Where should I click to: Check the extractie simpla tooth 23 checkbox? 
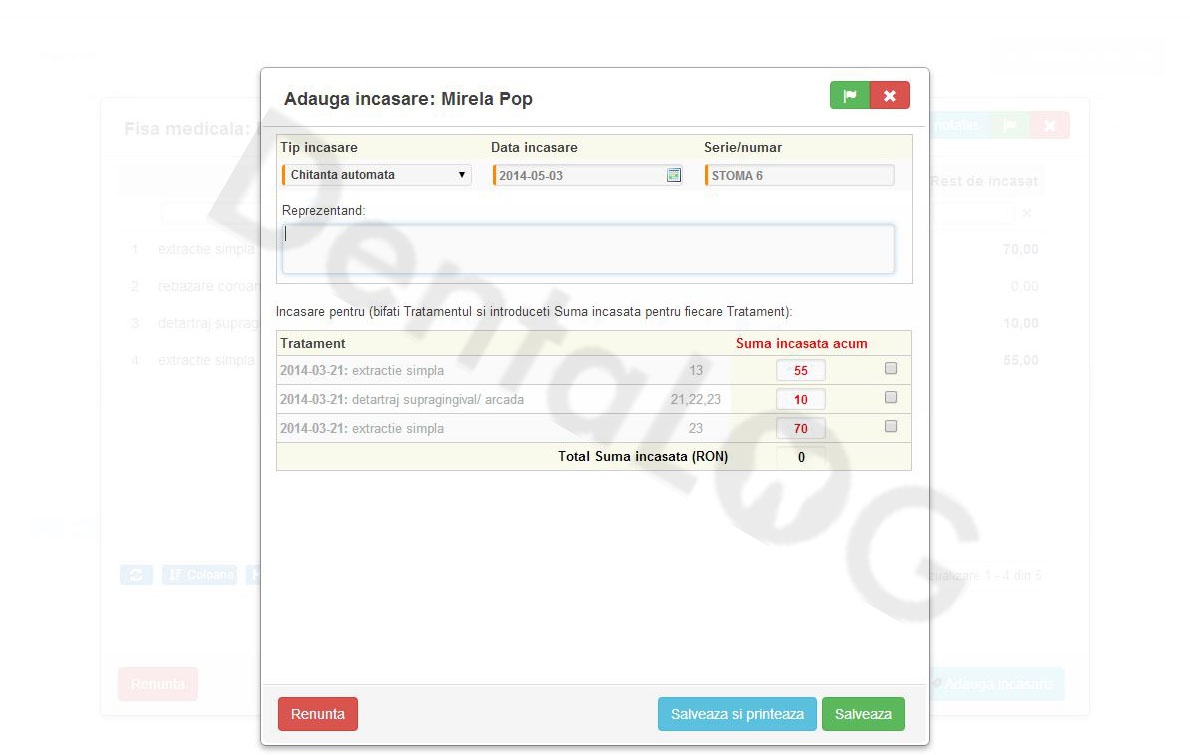891,426
